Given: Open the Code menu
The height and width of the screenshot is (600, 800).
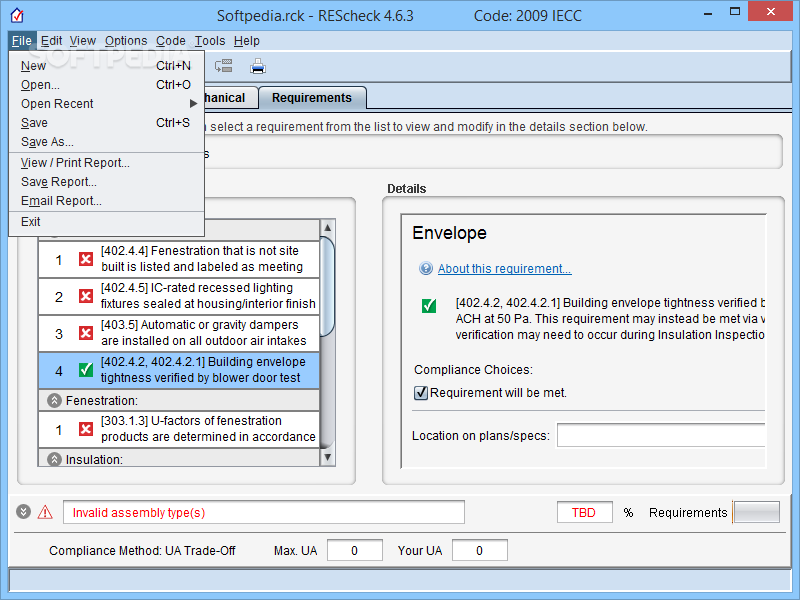Looking at the screenshot, I should point(170,41).
